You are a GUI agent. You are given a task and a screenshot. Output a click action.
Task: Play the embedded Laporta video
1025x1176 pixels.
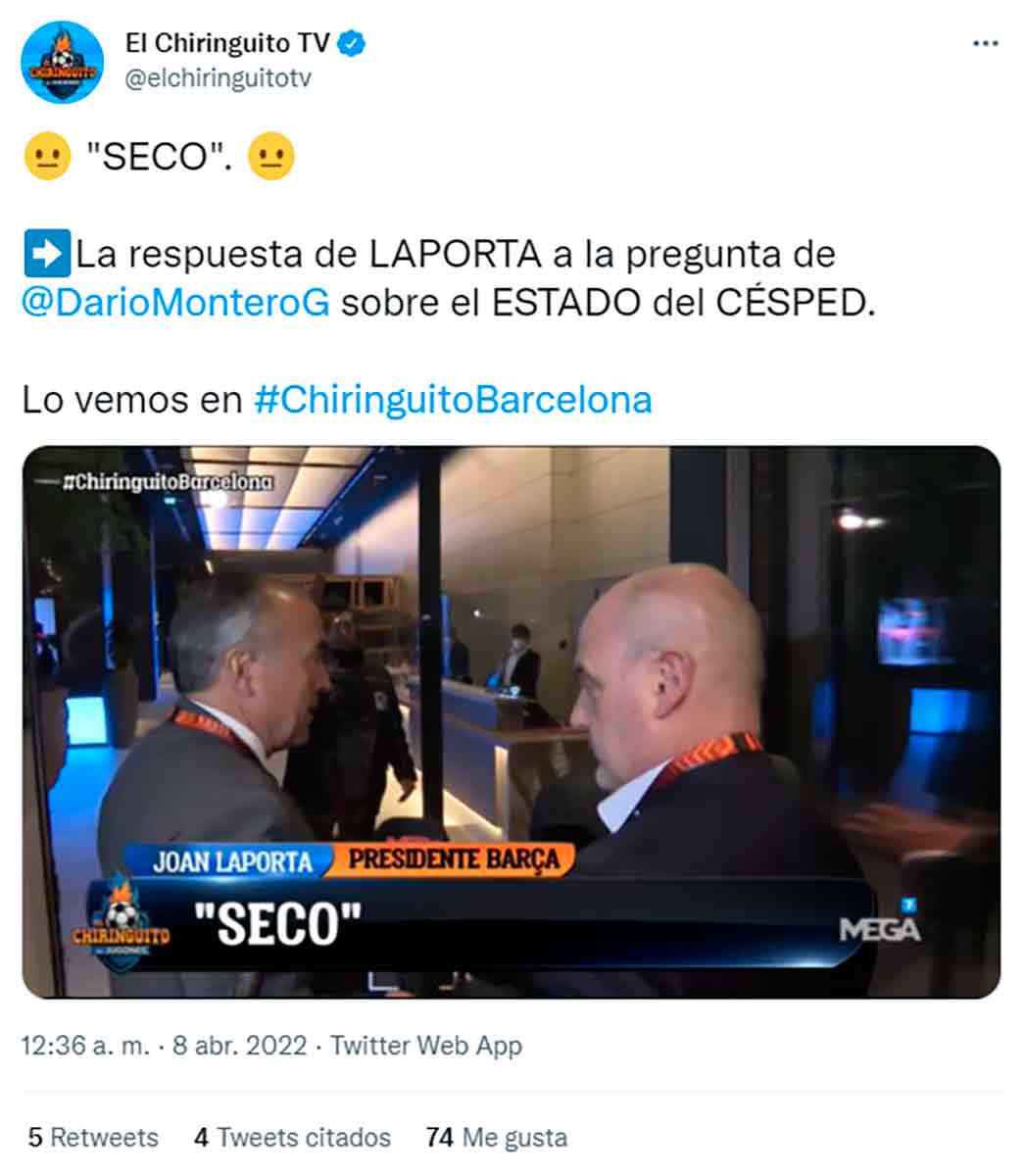click(512, 722)
